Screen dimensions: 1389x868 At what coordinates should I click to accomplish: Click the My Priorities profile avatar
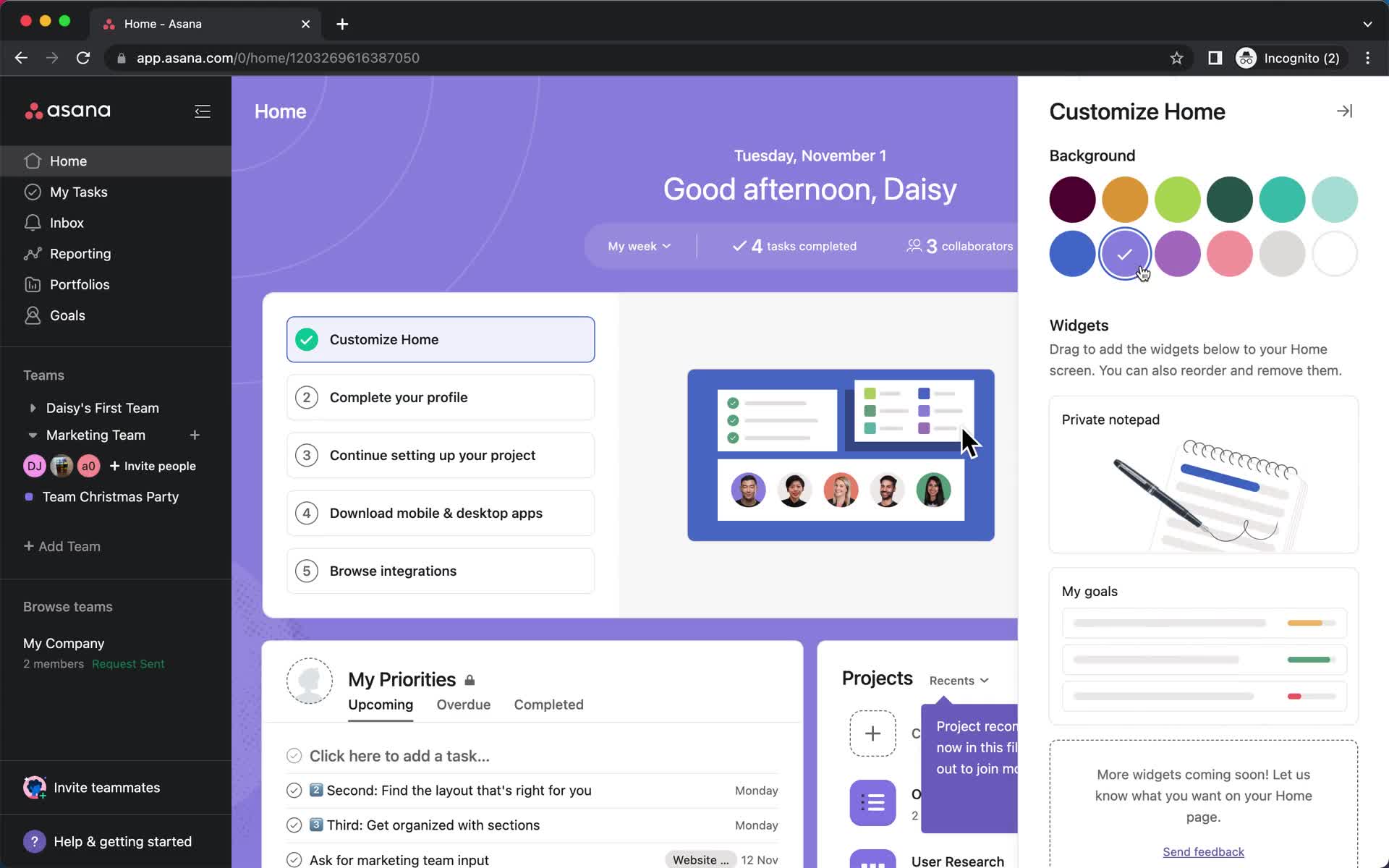pos(310,681)
